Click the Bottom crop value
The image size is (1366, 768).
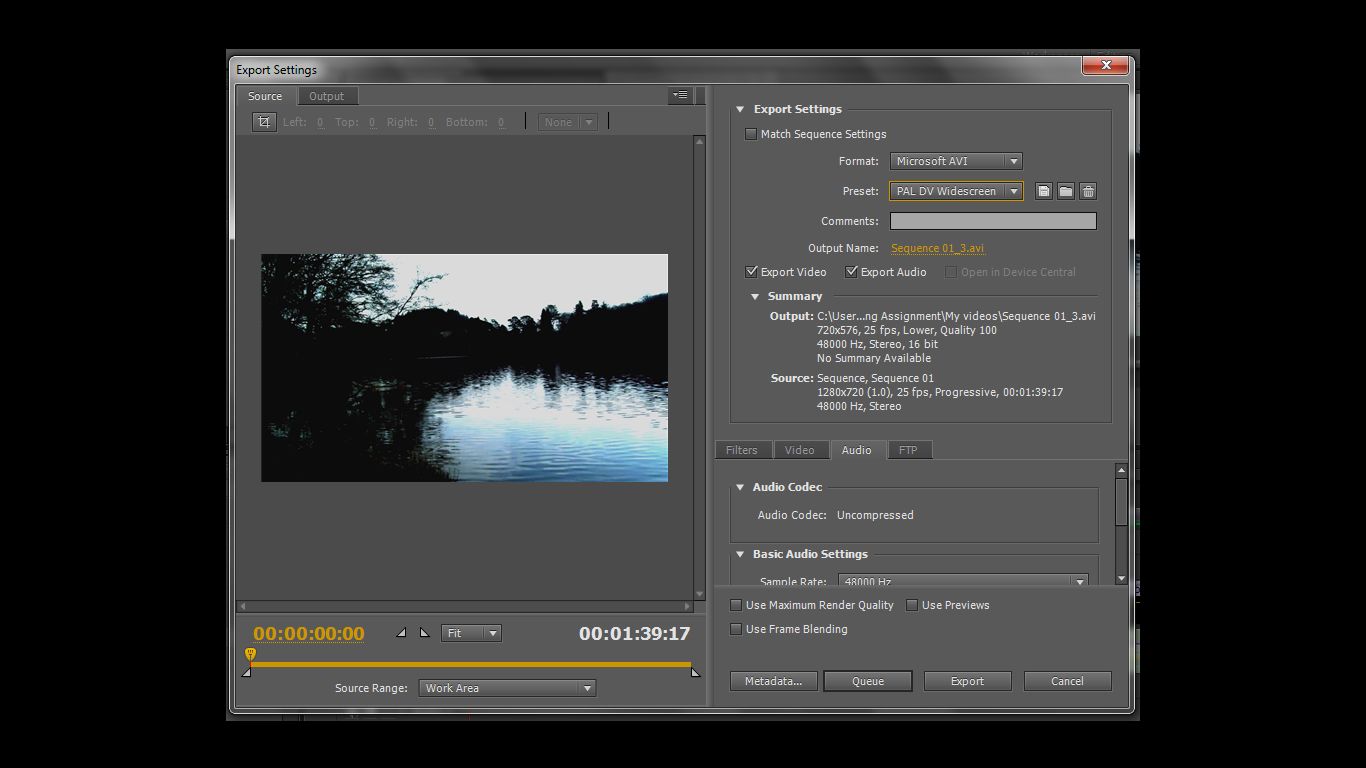click(501, 122)
